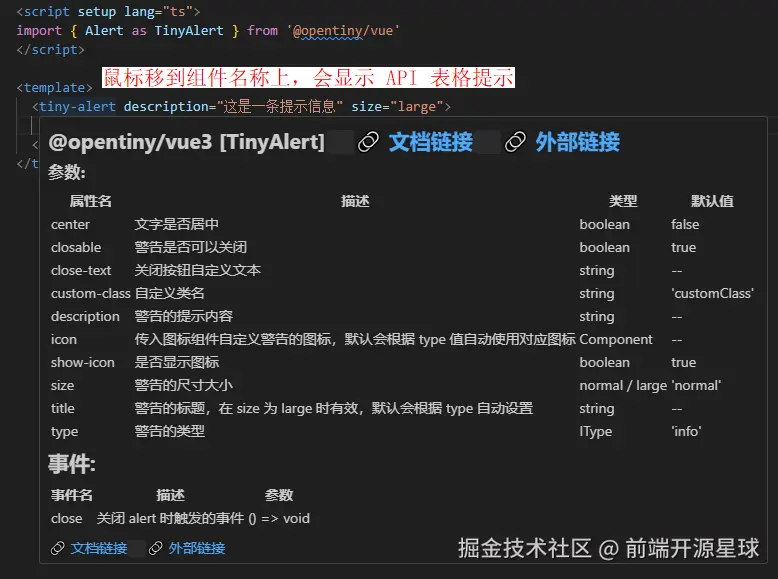
Task: Click the 事件: section heading
Action: coord(72,464)
